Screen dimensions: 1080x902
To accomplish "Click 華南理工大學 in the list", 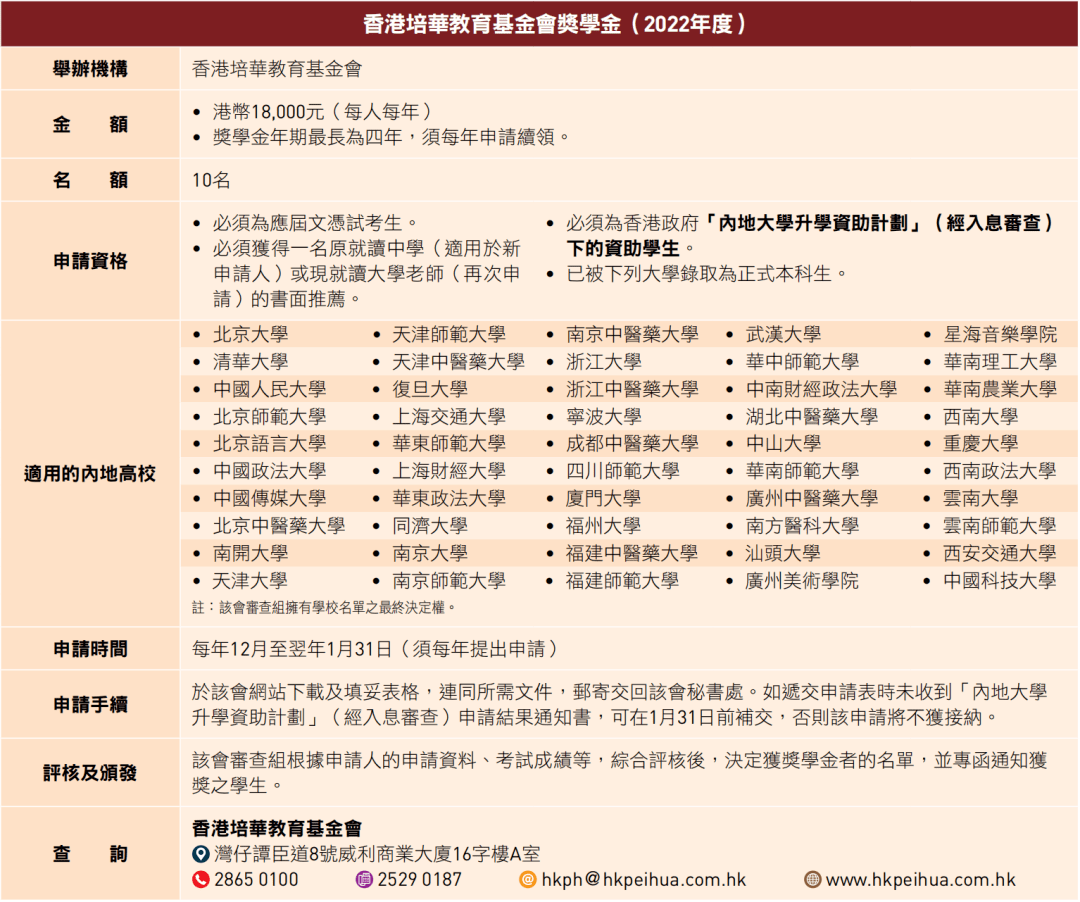I will [x=1000, y=362].
